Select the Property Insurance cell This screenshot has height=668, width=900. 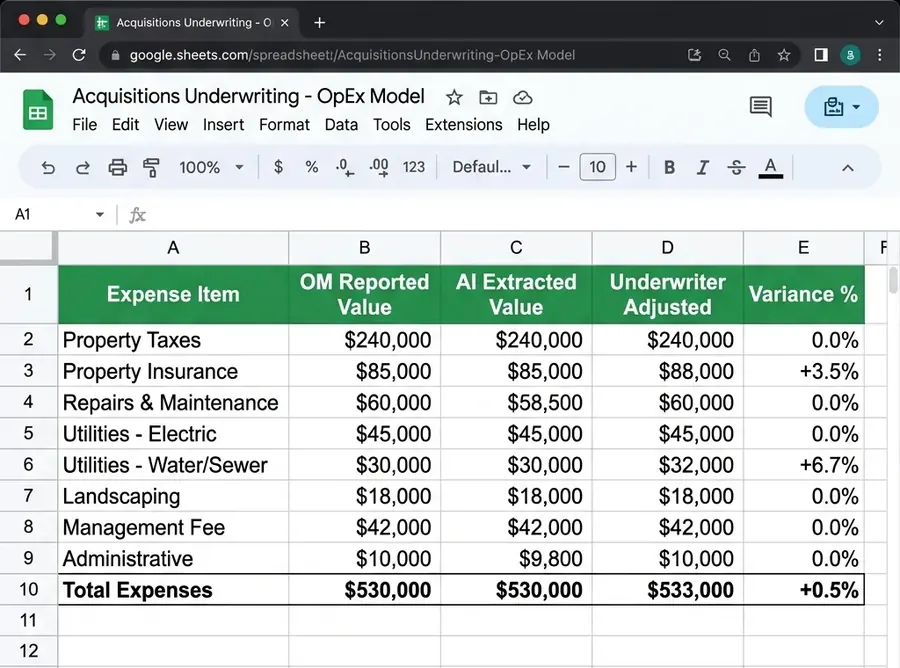pos(173,371)
